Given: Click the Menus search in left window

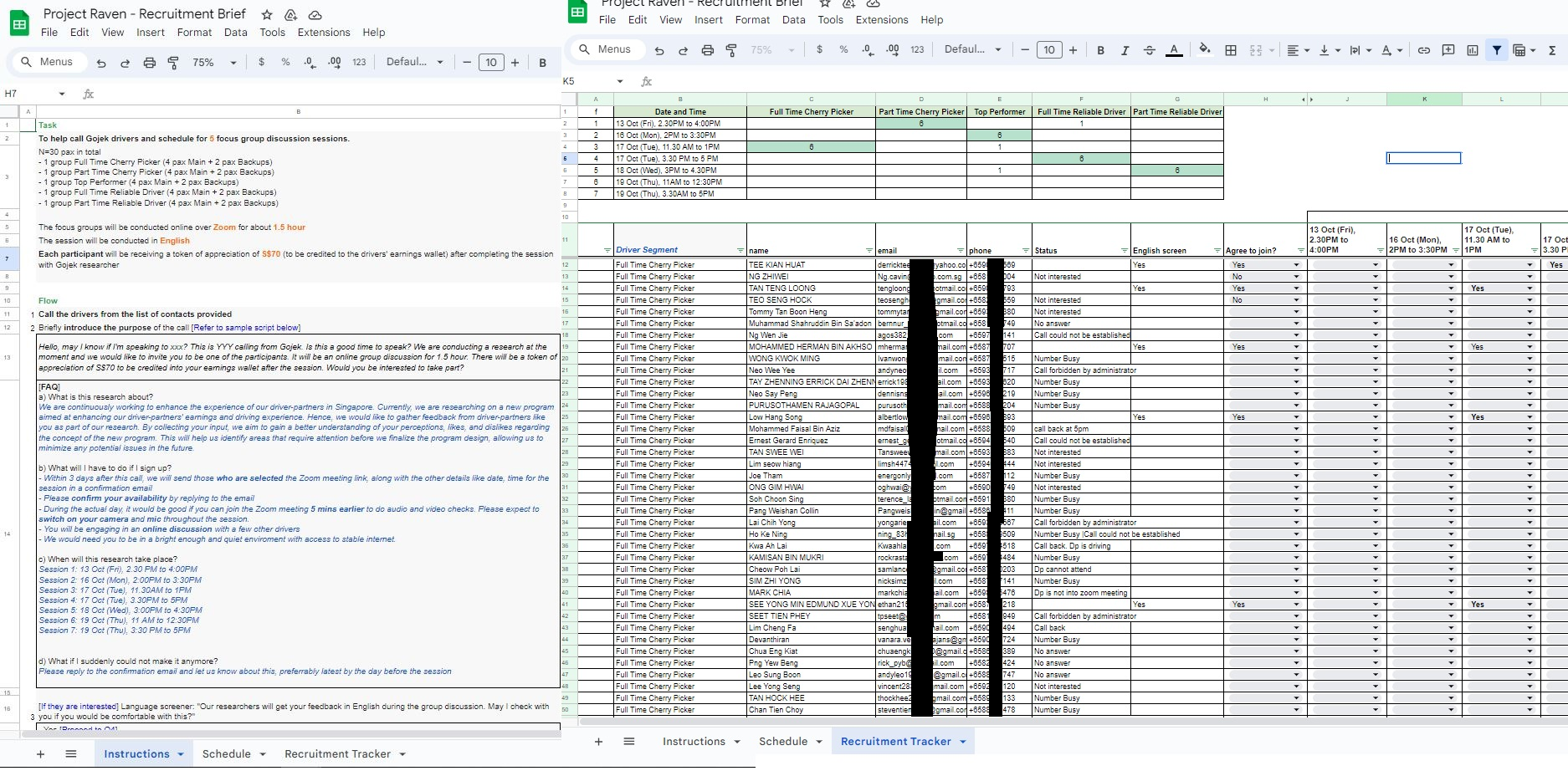Looking at the screenshot, I should click(x=55, y=62).
